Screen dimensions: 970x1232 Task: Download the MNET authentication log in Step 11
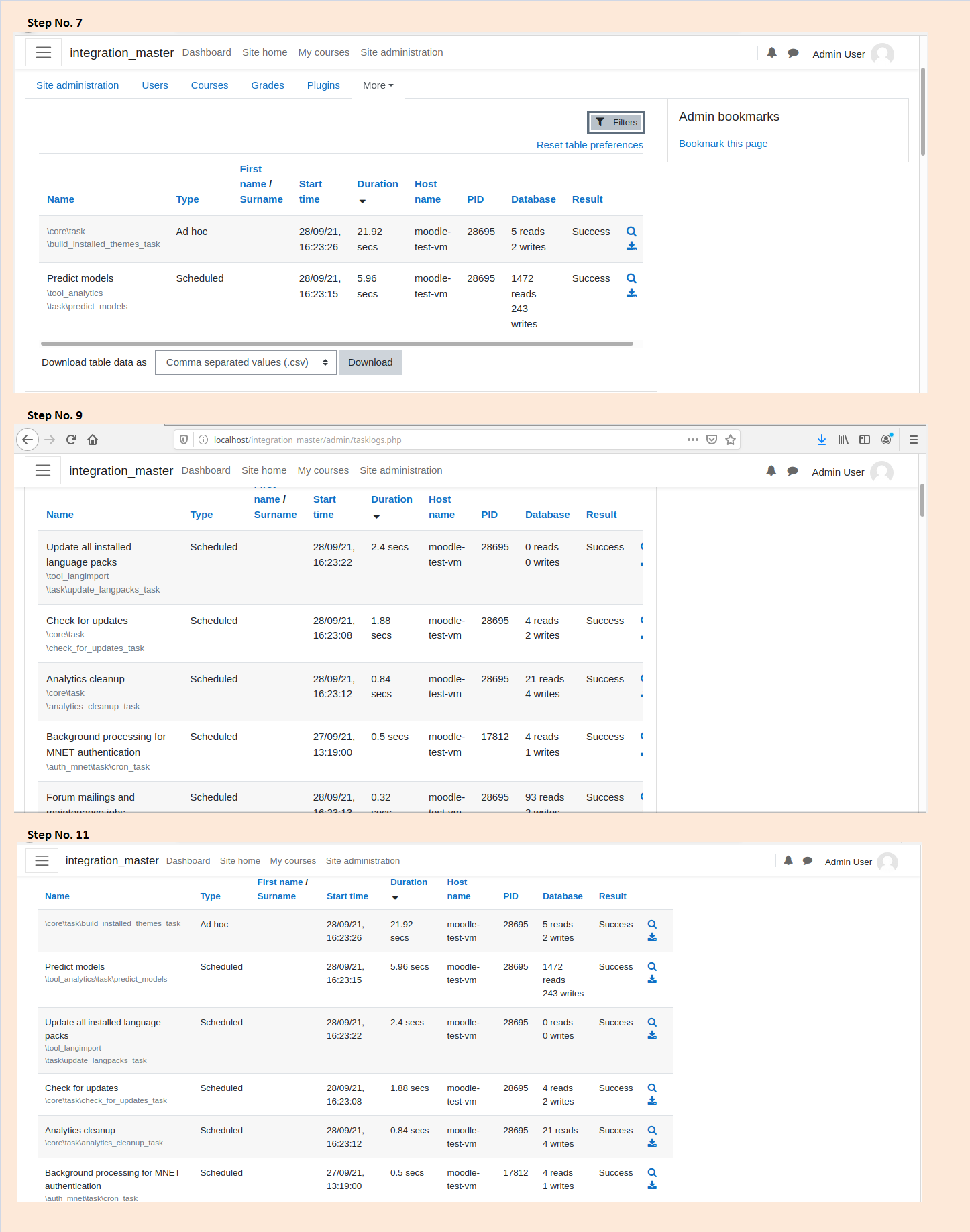coord(652,1186)
